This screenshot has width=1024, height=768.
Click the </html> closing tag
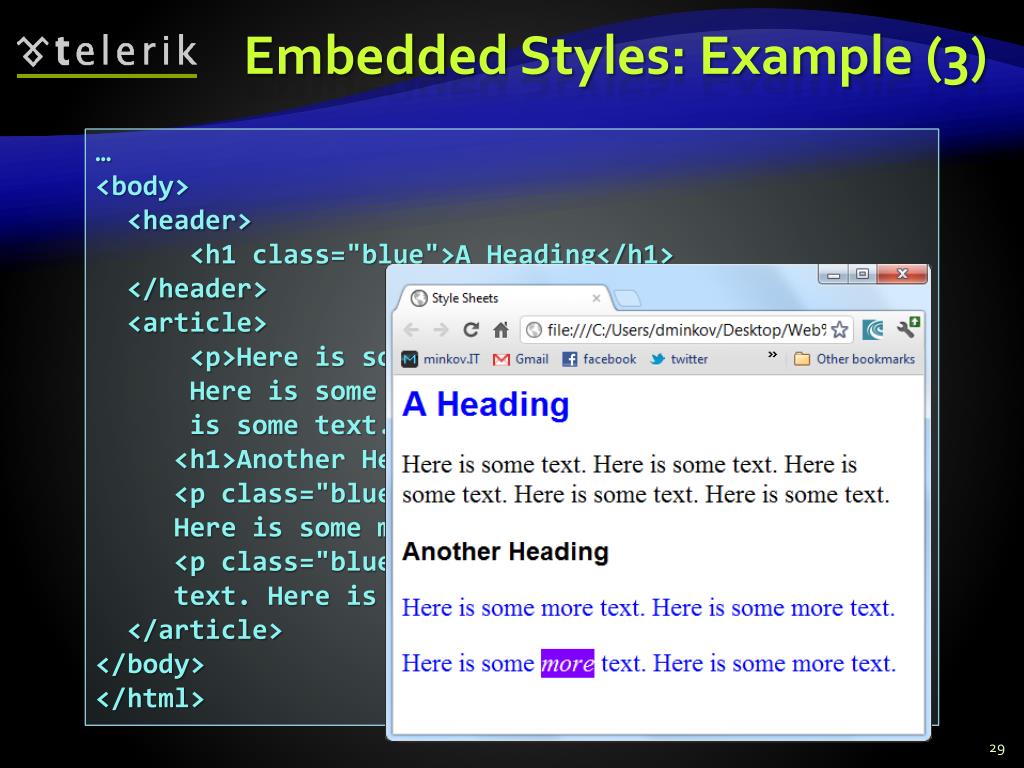[x=150, y=698]
